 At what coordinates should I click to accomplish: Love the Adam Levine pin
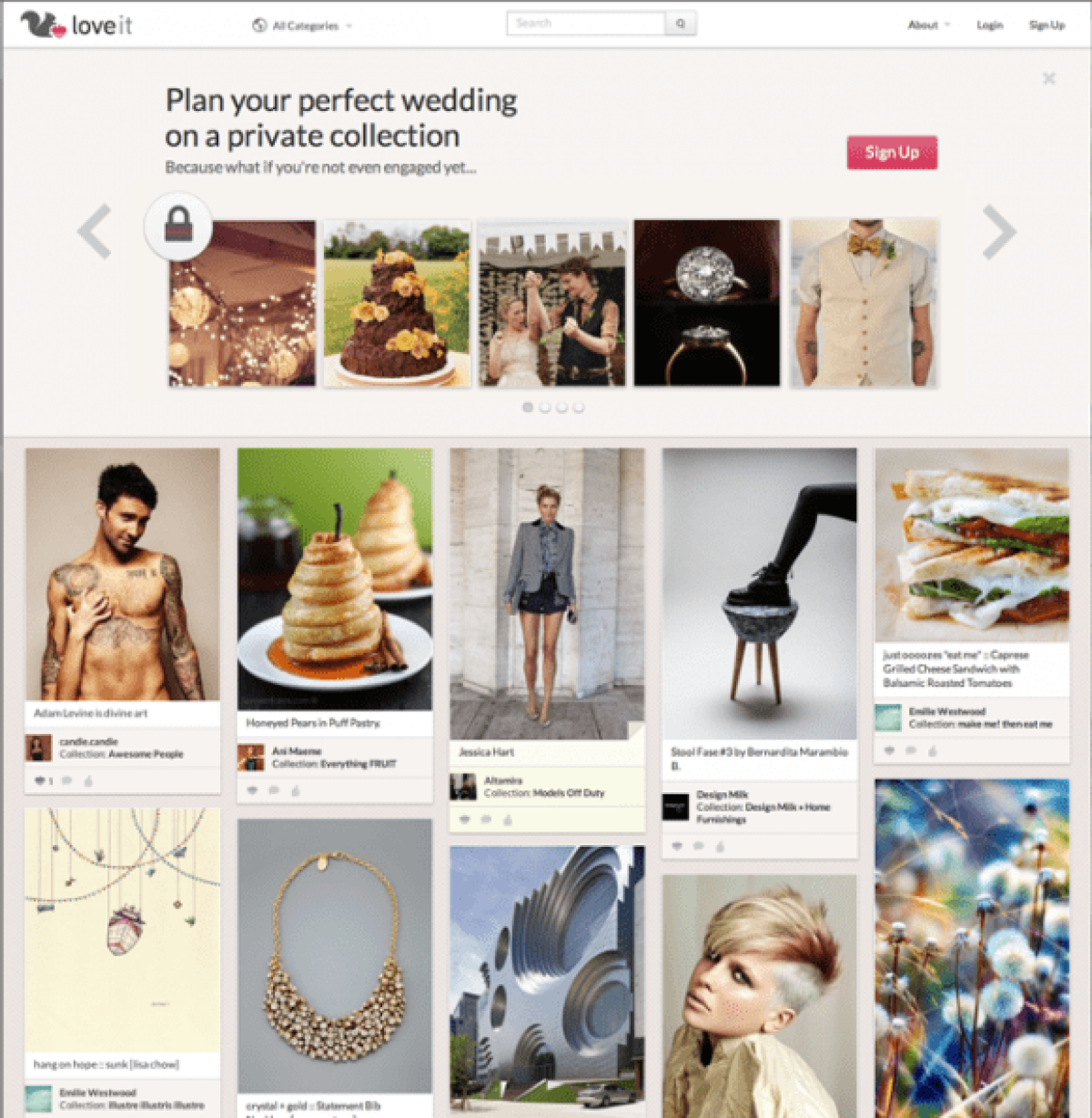(x=39, y=781)
